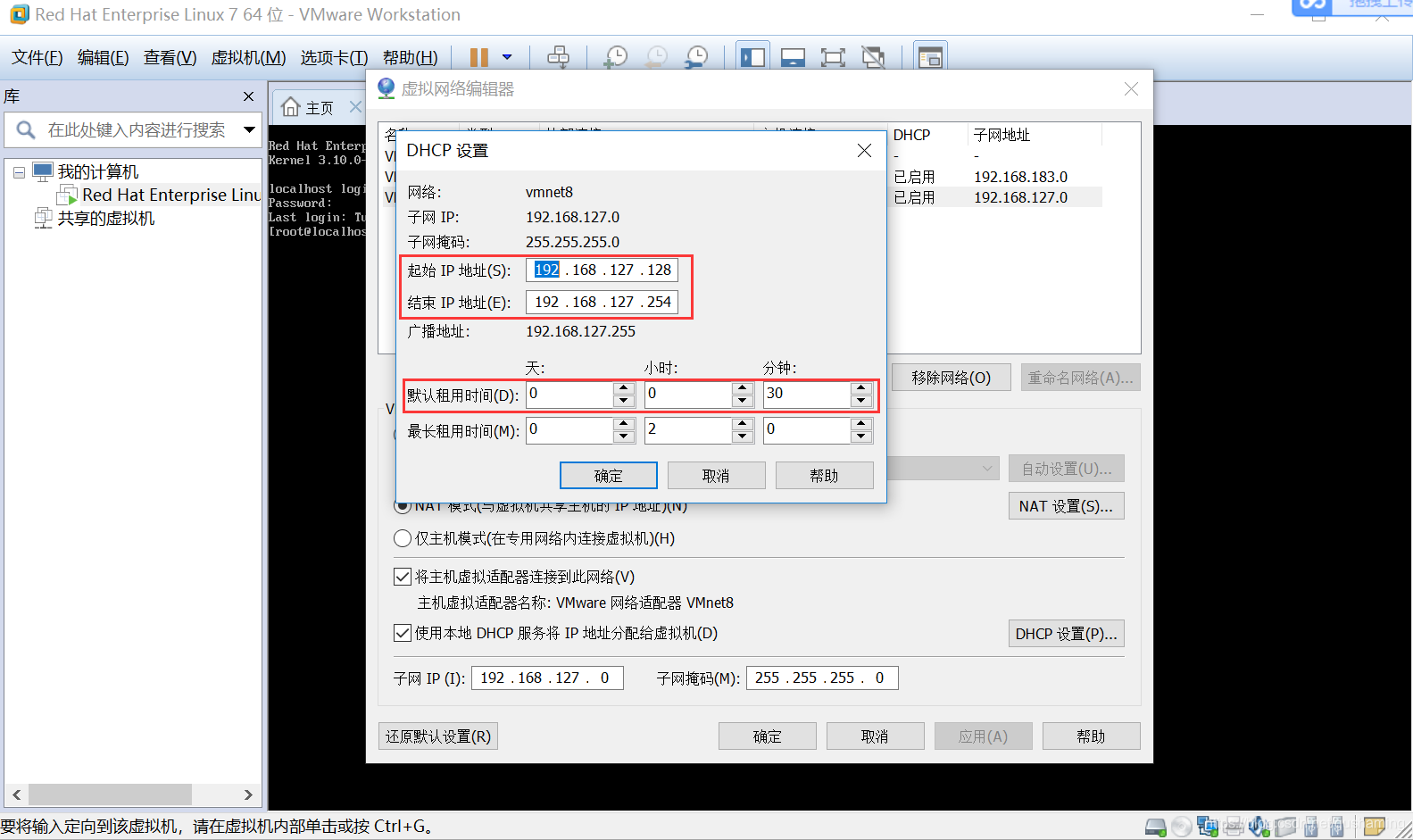Select Shared VMs tree item
The image size is (1413, 840).
pos(95,218)
